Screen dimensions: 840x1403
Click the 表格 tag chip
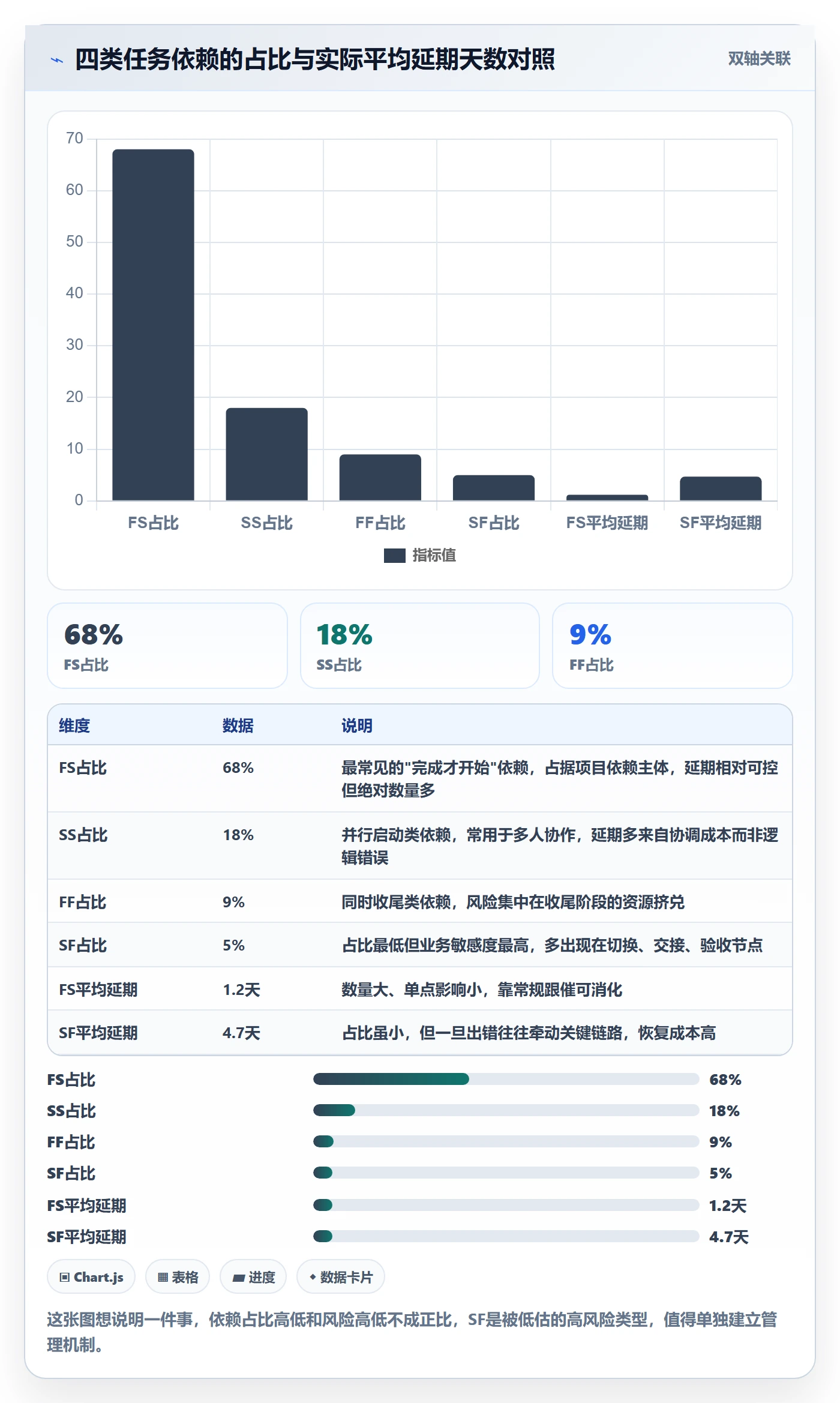point(178,1277)
